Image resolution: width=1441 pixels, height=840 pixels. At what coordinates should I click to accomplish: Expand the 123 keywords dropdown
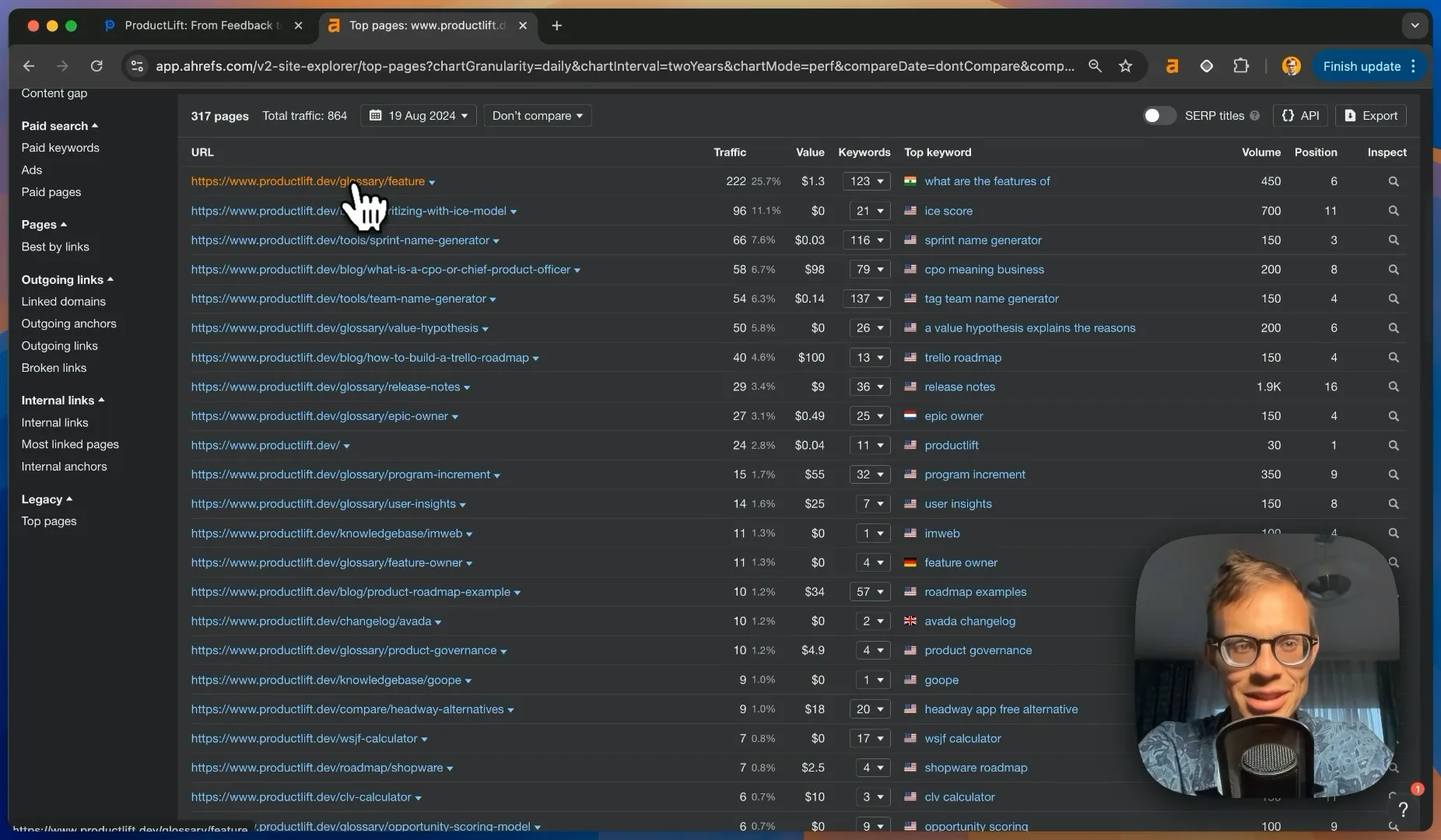coord(866,181)
